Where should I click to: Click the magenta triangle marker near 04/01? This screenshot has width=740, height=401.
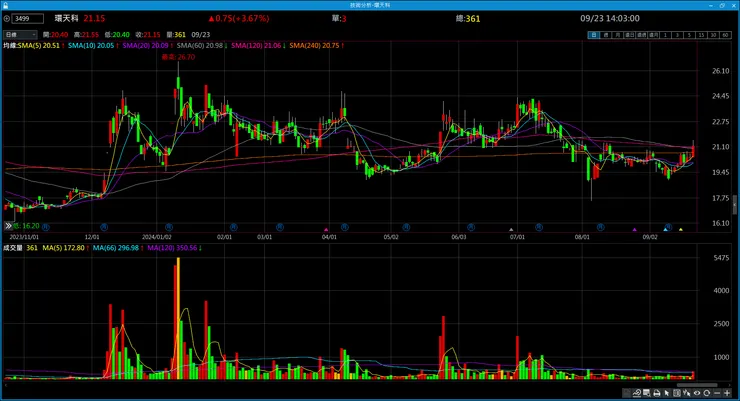[x=326, y=229]
